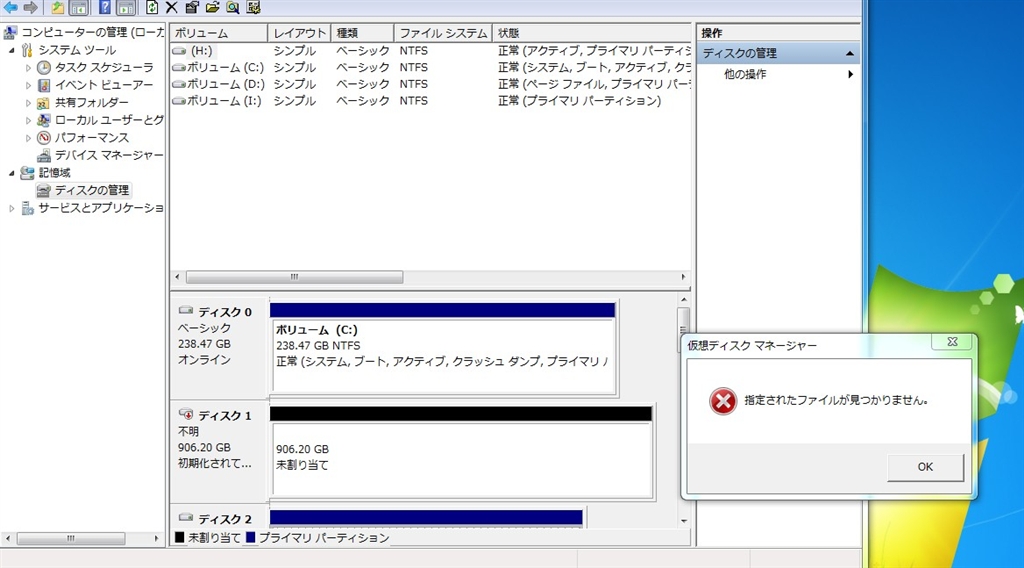Open デバイス マネージャー in the tree
Image resolution: width=1024 pixels, height=568 pixels.
pyautogui.click(x=109, y=155)
